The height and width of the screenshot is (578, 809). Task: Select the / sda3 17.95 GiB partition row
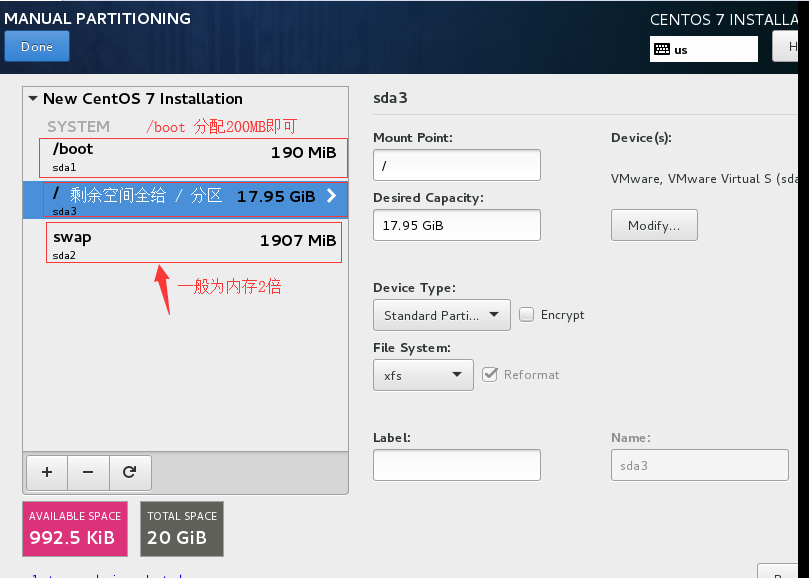pyautogui.click(x=185, y=200)
